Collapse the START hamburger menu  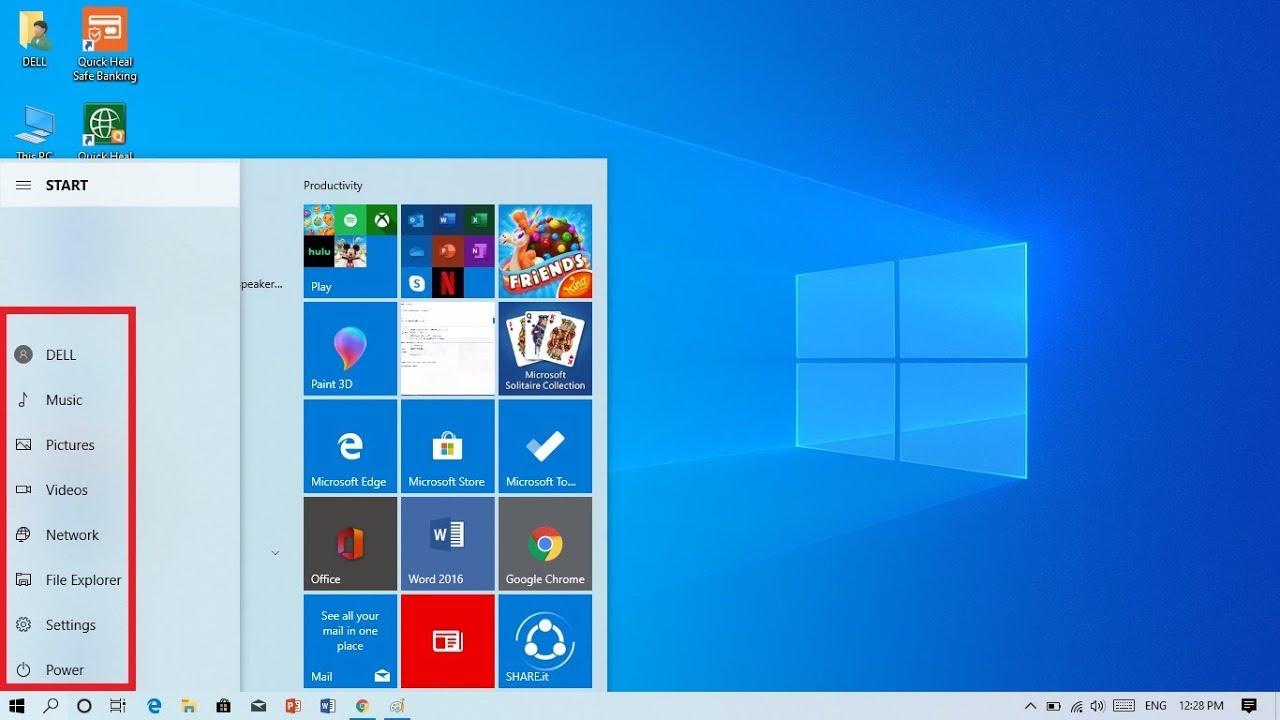(x=24, y=185)
